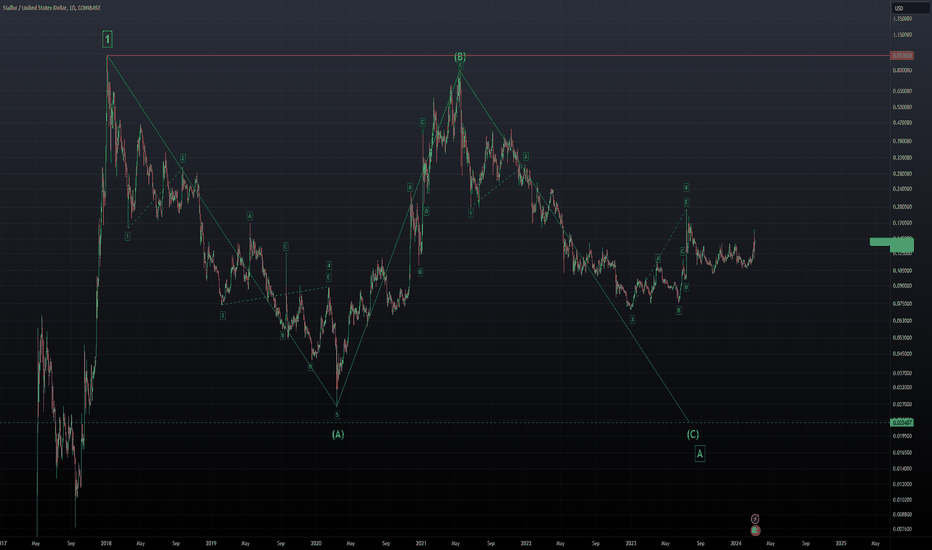Select the (A) wave label near the 2020 low
Image resolution: width=932 pixels, height=550 pixels.
point(338,434)
